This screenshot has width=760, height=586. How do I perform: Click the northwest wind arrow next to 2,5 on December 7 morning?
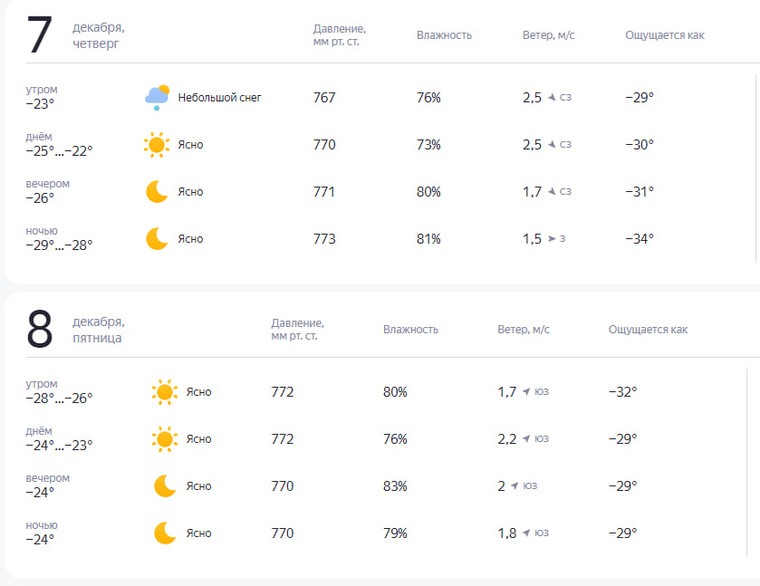[x=552, y=97]
